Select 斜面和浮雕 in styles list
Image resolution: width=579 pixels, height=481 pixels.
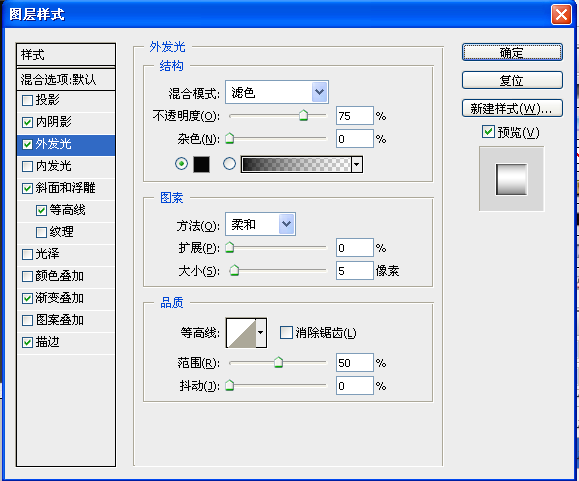[66, 188]
